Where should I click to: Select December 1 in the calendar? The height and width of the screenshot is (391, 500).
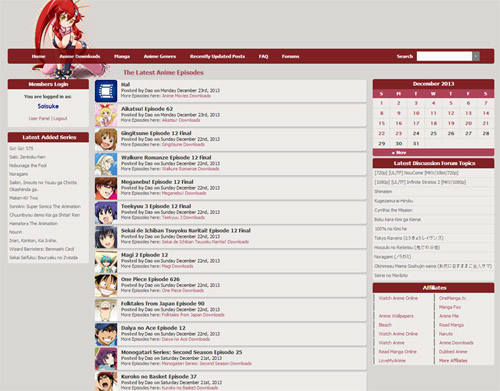382,103
